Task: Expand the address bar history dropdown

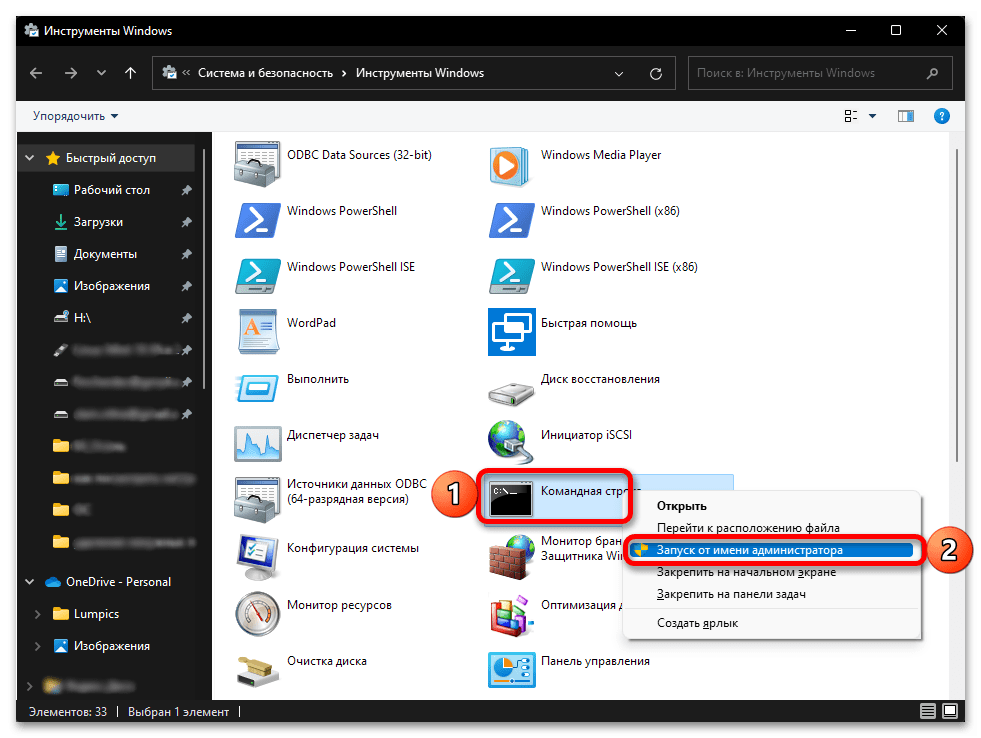Action: coord(619,73)
